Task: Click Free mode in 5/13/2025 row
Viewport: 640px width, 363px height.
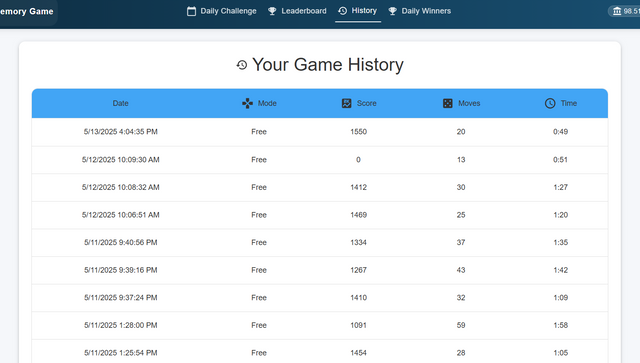Action: point(259,131)
